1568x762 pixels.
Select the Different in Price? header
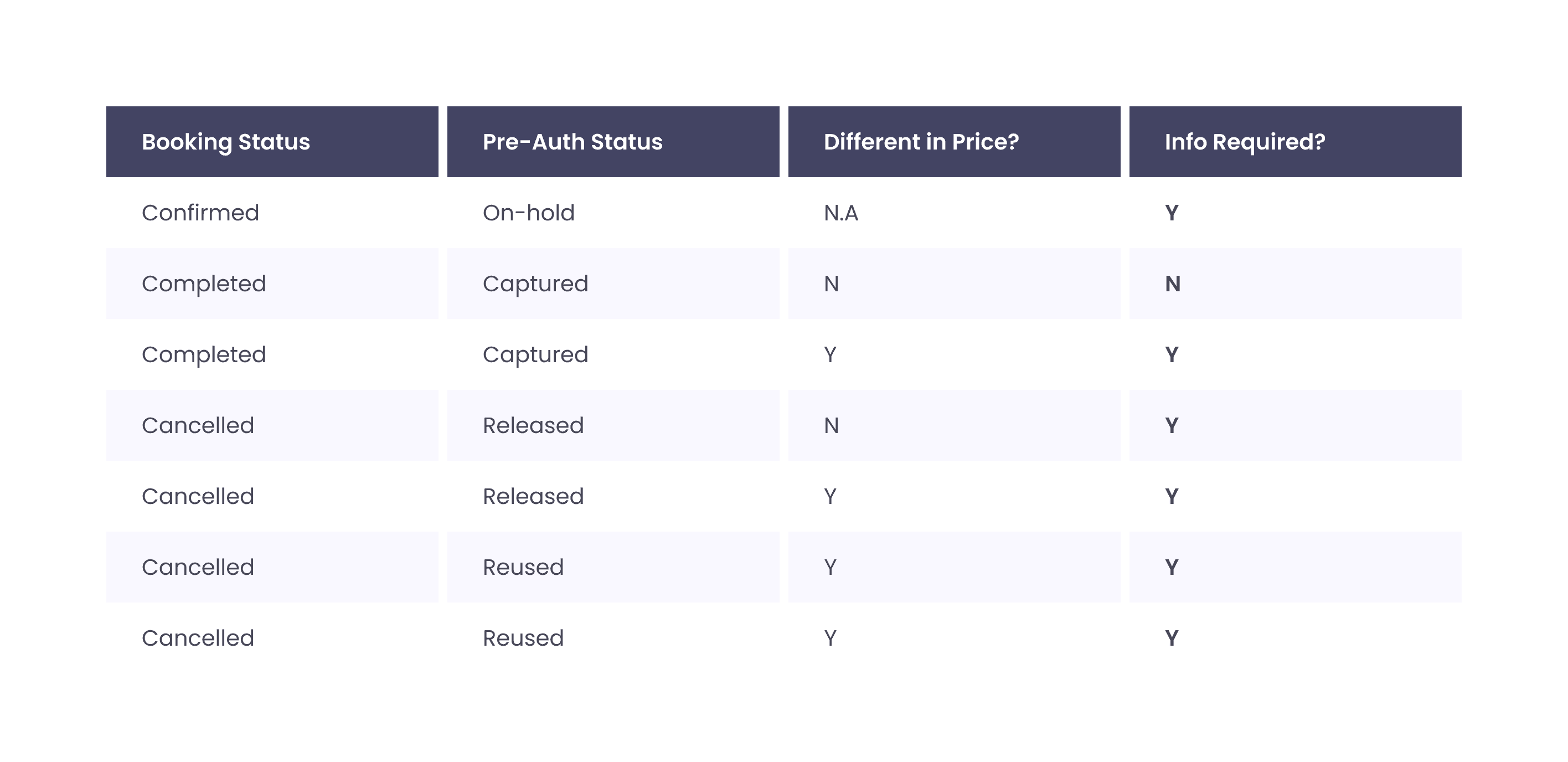tap(920, 142)
